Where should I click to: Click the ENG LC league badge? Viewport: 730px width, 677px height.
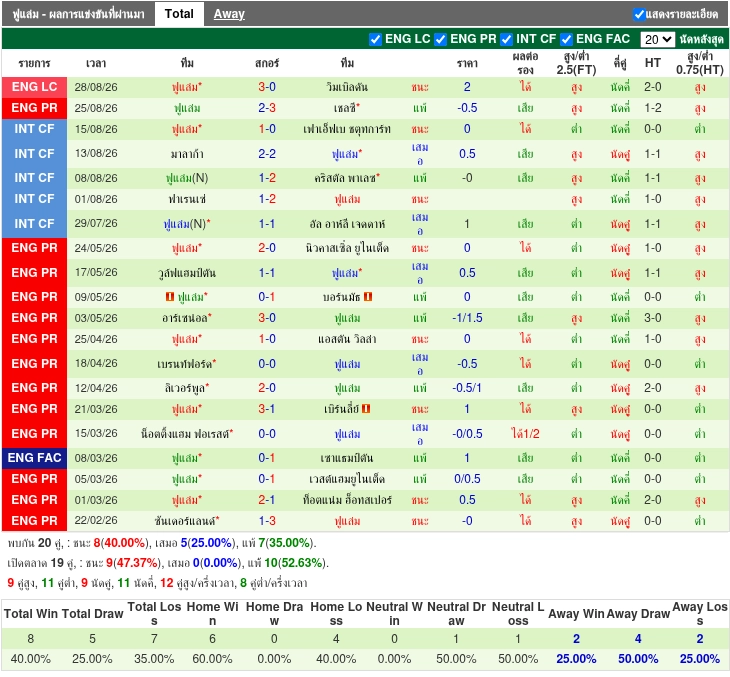coord(34,87)
